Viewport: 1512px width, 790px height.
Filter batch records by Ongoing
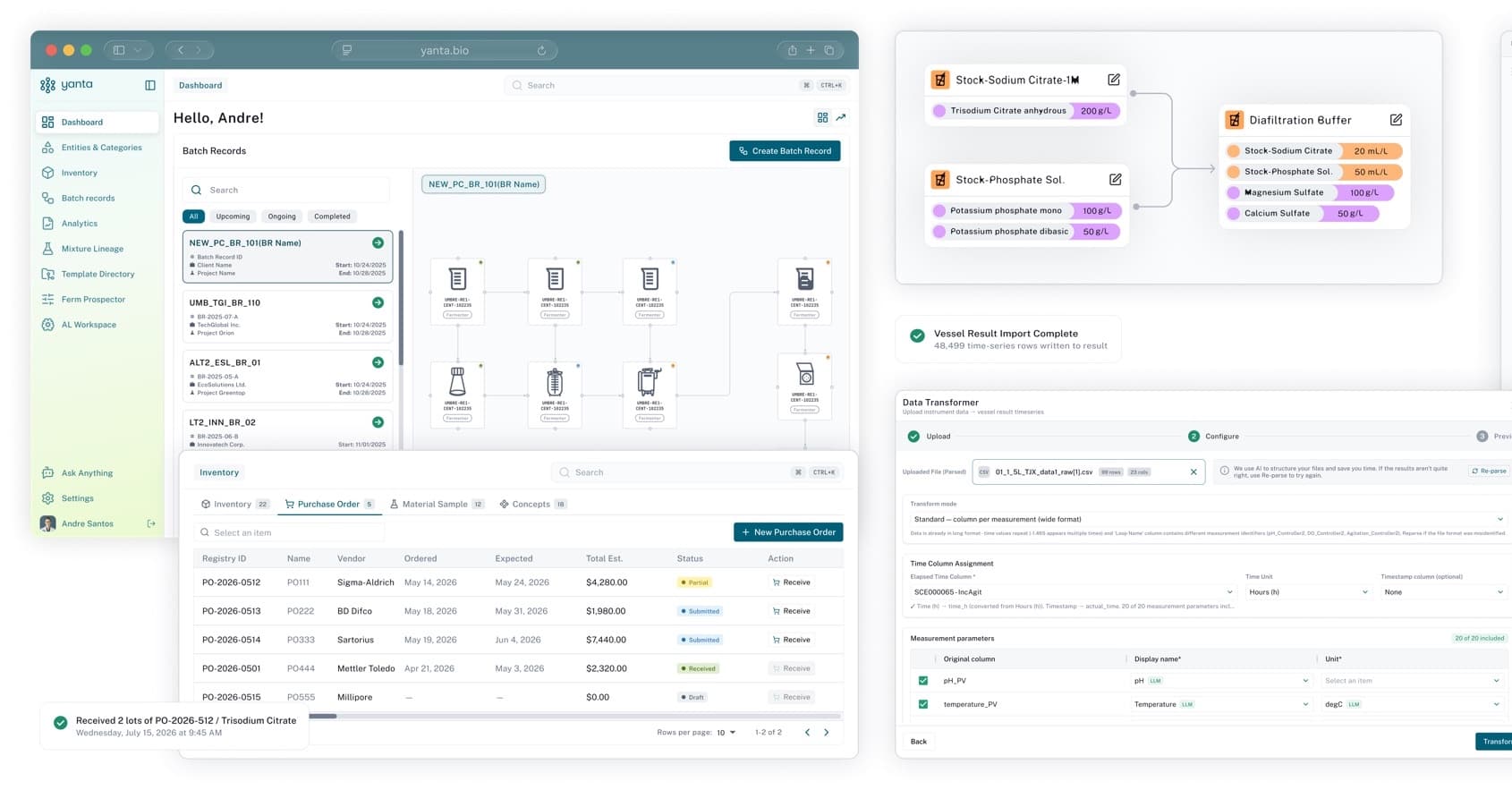click(282, 217)
